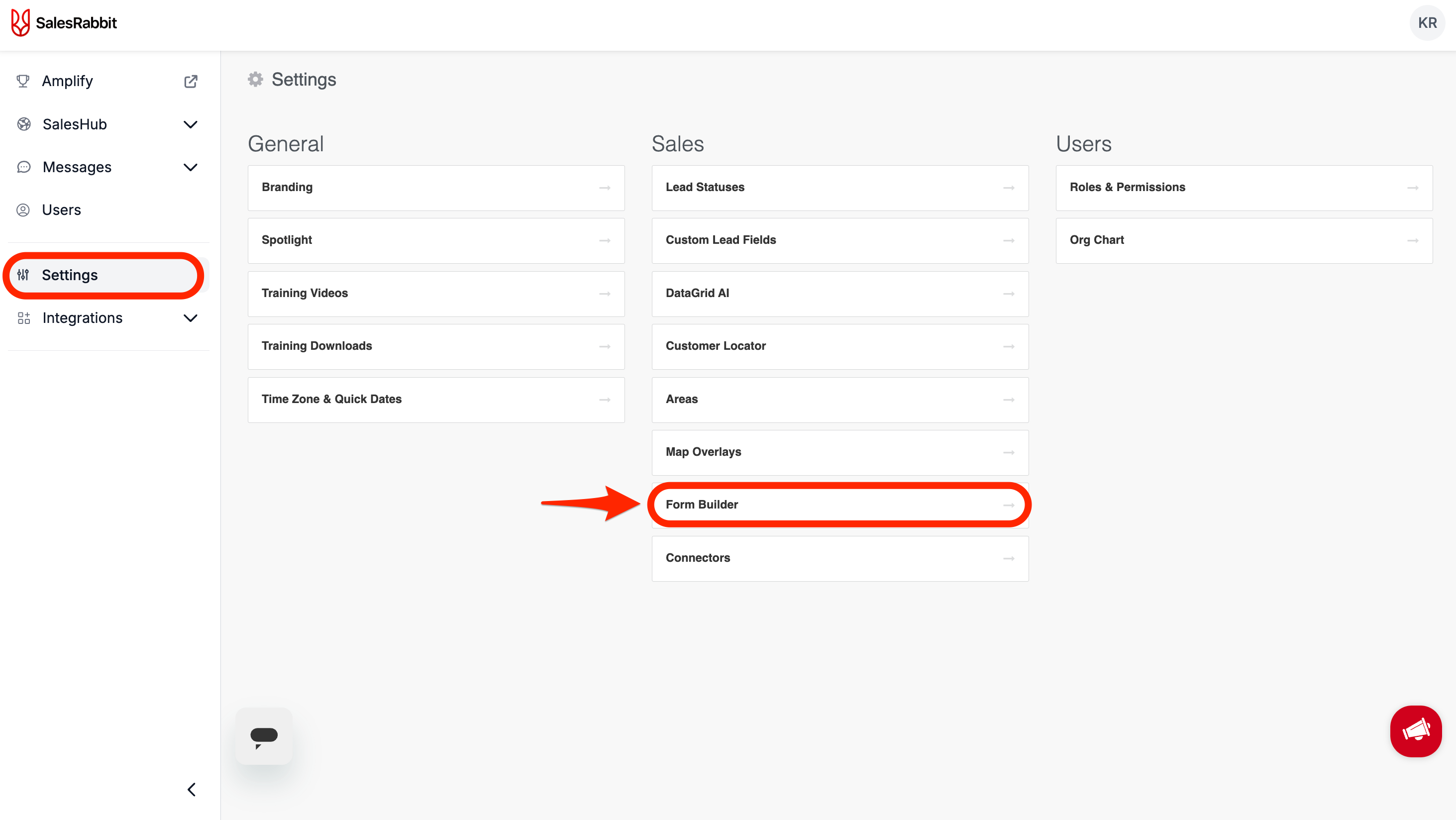Viewport: 1456px width, 820px height.
Task: Expand the SalesHub menu chevron
Action: (x=191, y=124)
